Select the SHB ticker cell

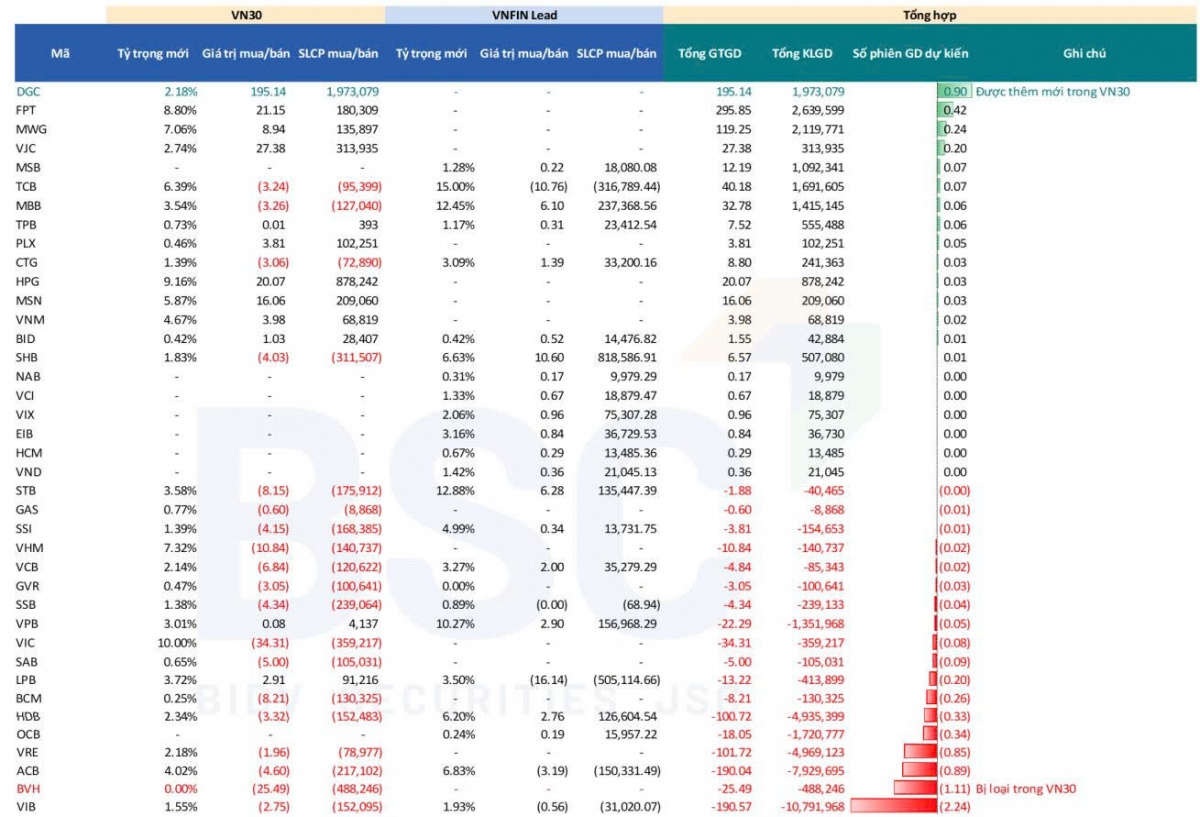point(28,357)
